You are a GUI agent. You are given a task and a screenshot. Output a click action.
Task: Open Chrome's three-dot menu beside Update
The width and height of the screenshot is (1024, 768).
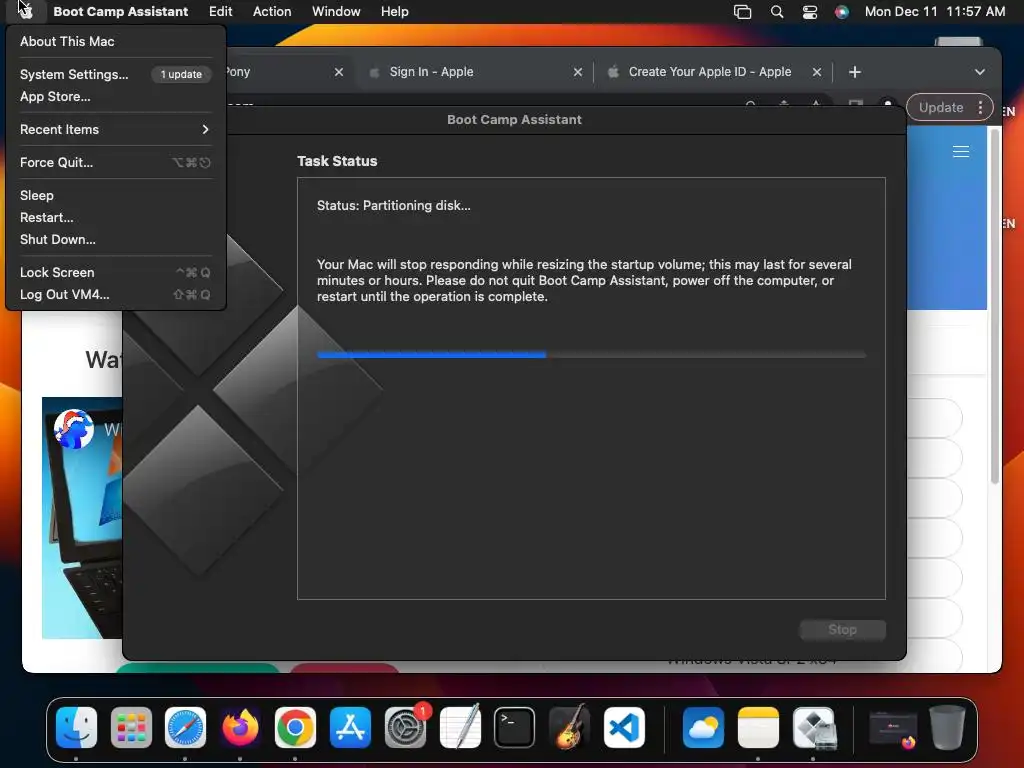tap(980, 108)
